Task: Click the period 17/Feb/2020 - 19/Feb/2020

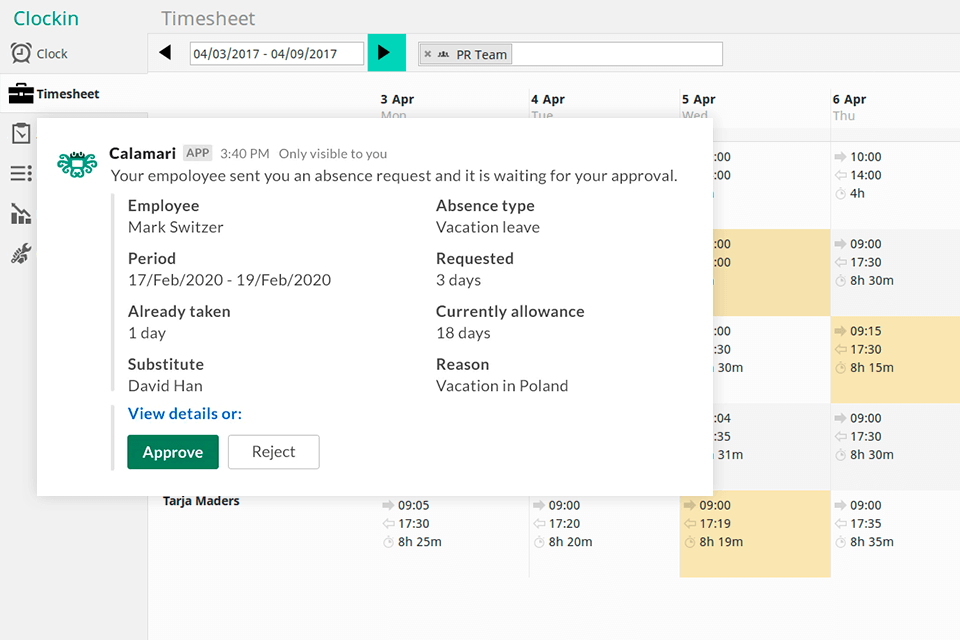Action: [230, 280]
